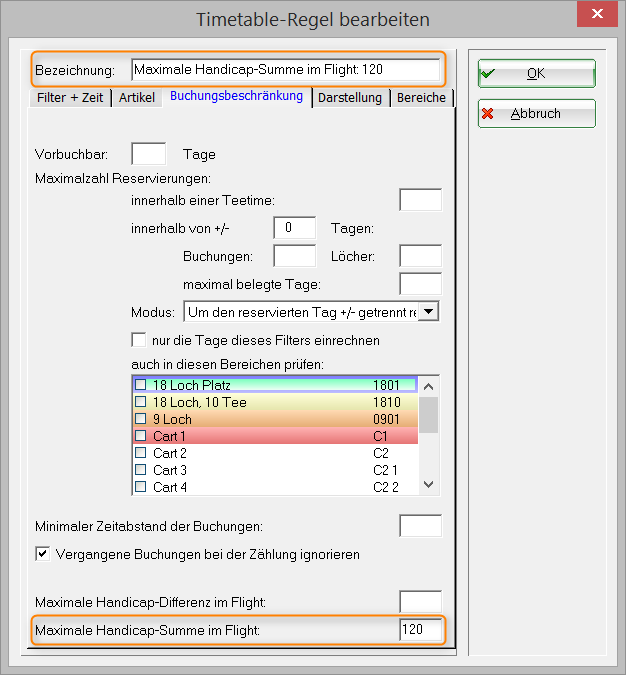
Task: Click the green checkmark icon on OK
Action: [x=488, y=74]
